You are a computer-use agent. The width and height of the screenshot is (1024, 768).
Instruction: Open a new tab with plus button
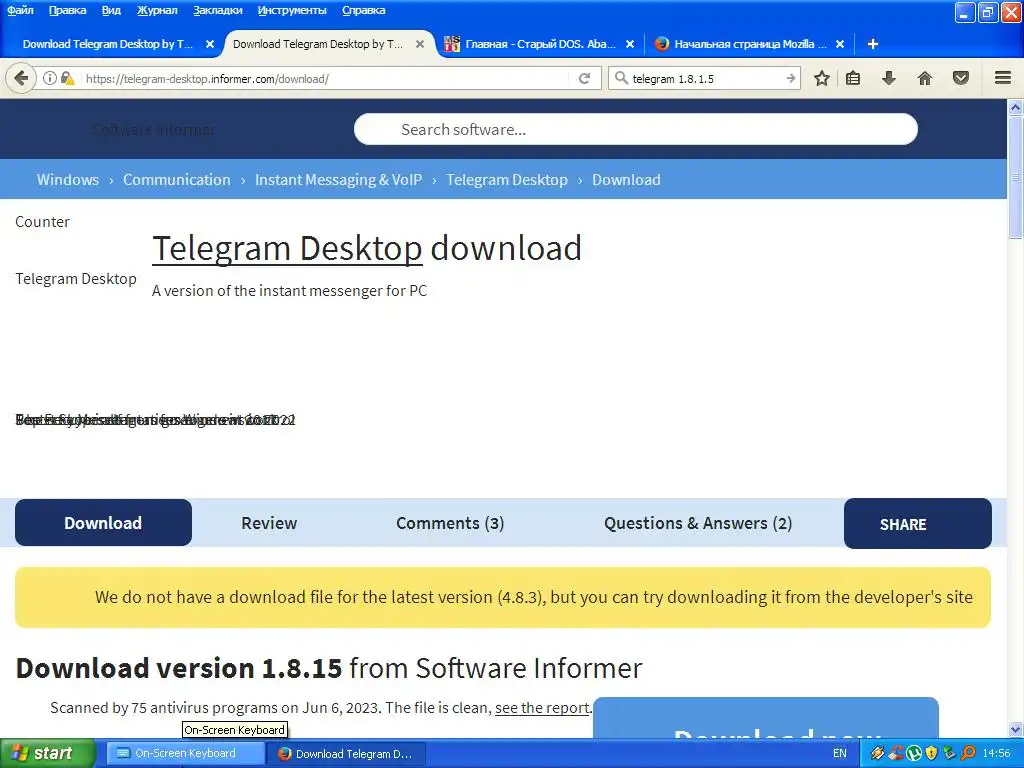(872, 44)
